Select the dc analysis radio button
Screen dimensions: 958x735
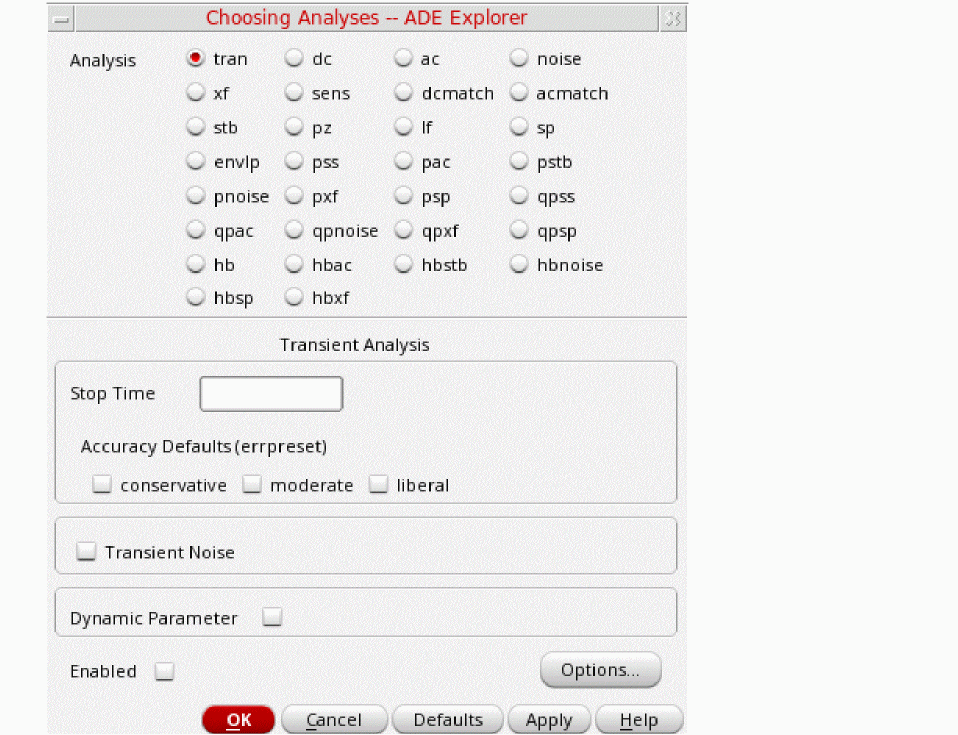(294, 59)
